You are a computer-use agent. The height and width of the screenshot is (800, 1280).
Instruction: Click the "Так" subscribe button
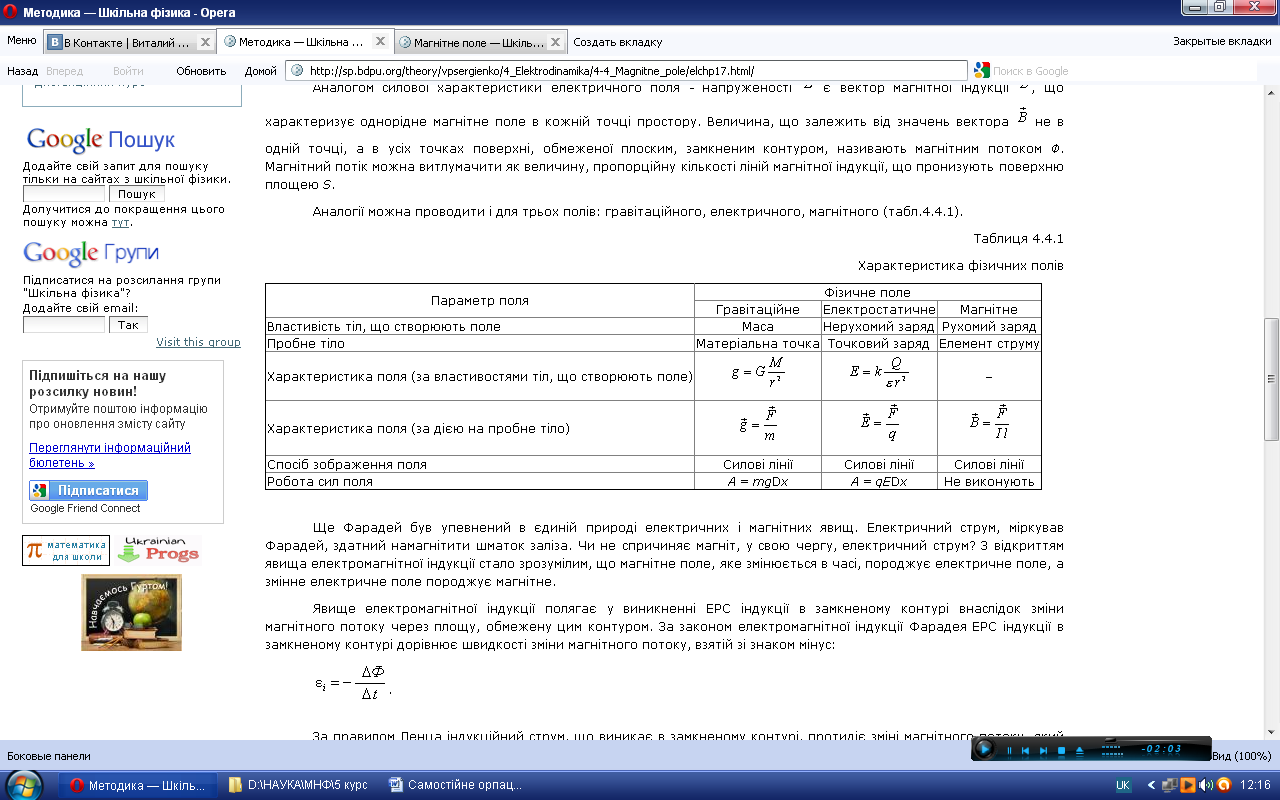click(128, 325)
